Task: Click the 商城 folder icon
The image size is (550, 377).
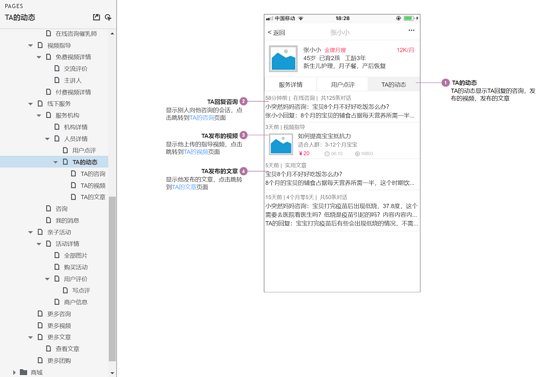Action: pos(24,372)
